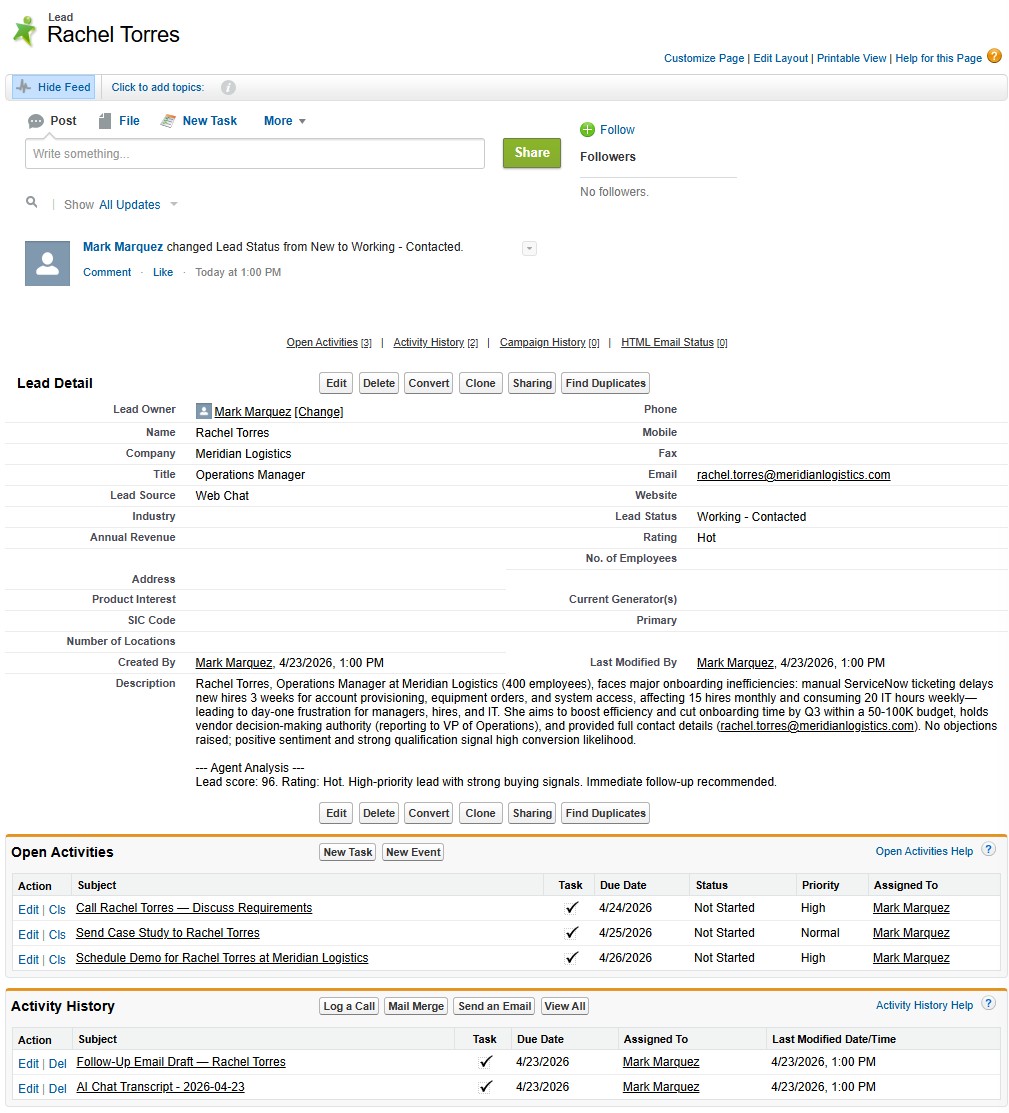The image size is (1009, 1113).
Task: Open rachel.torres@meridianlogistics.com email link
Action: [793, 474]
